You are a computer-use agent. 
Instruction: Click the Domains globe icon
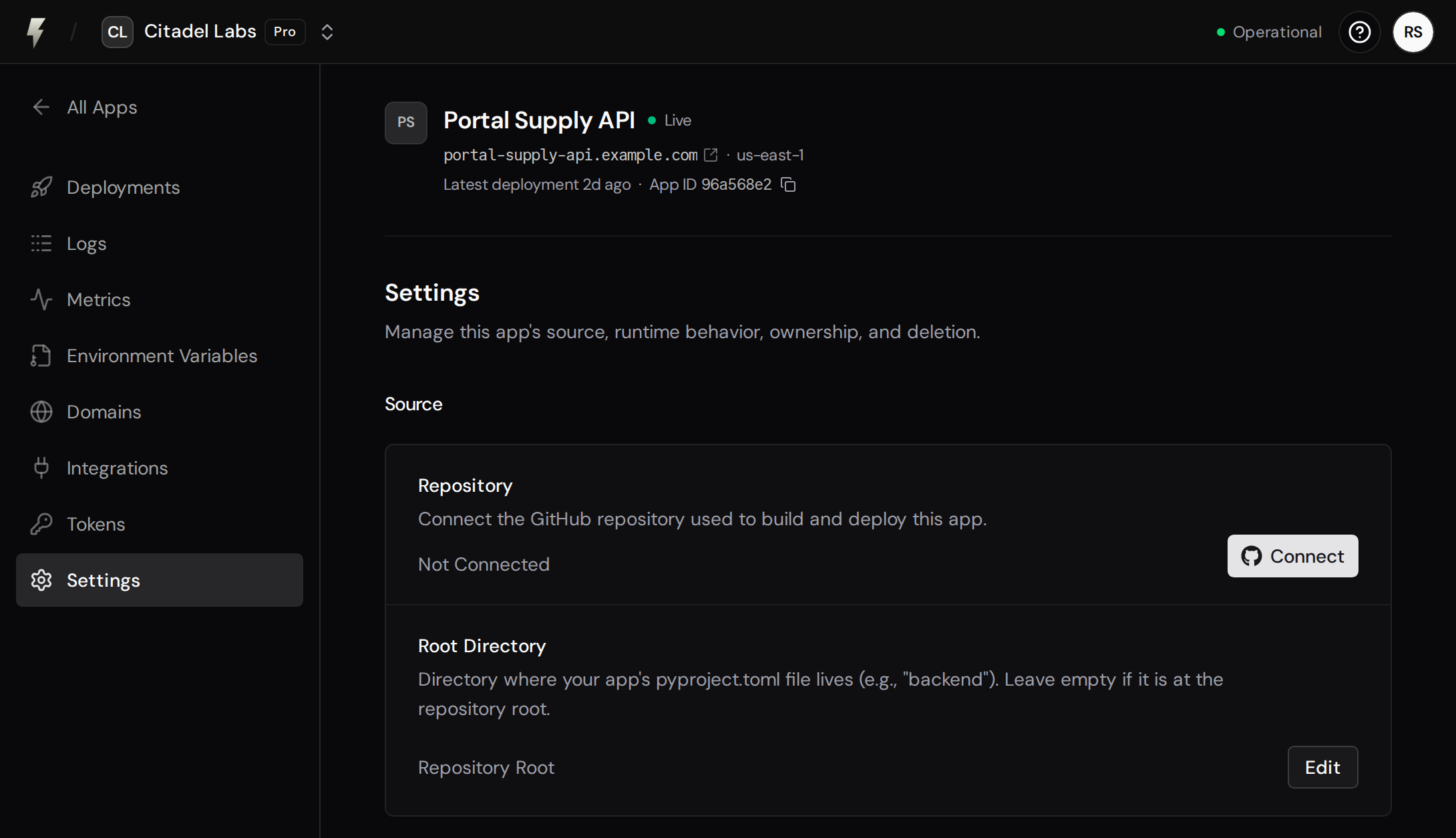41,412
